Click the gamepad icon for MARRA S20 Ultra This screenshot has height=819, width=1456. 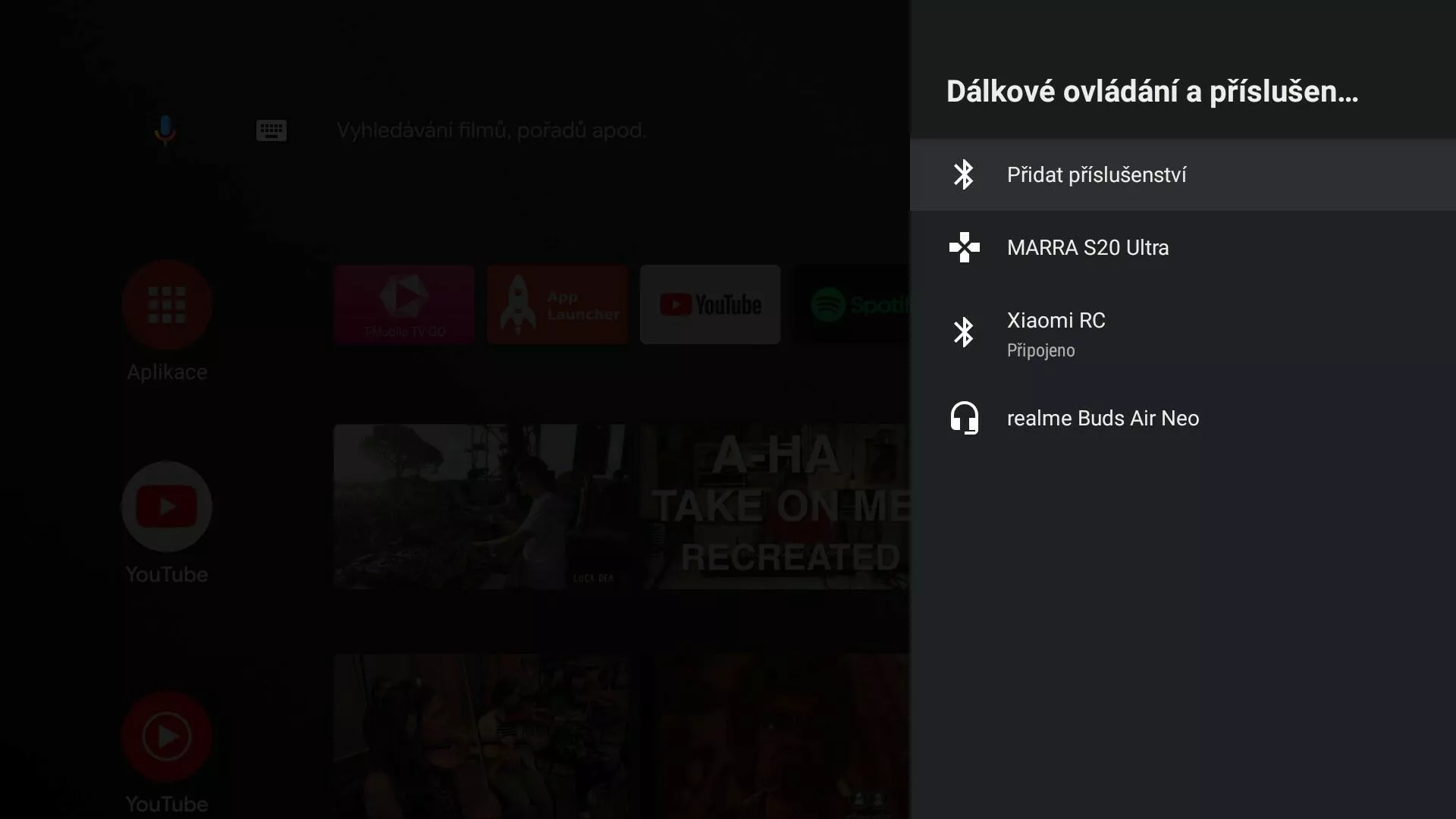pyautogui.click(x=965, y=247)
